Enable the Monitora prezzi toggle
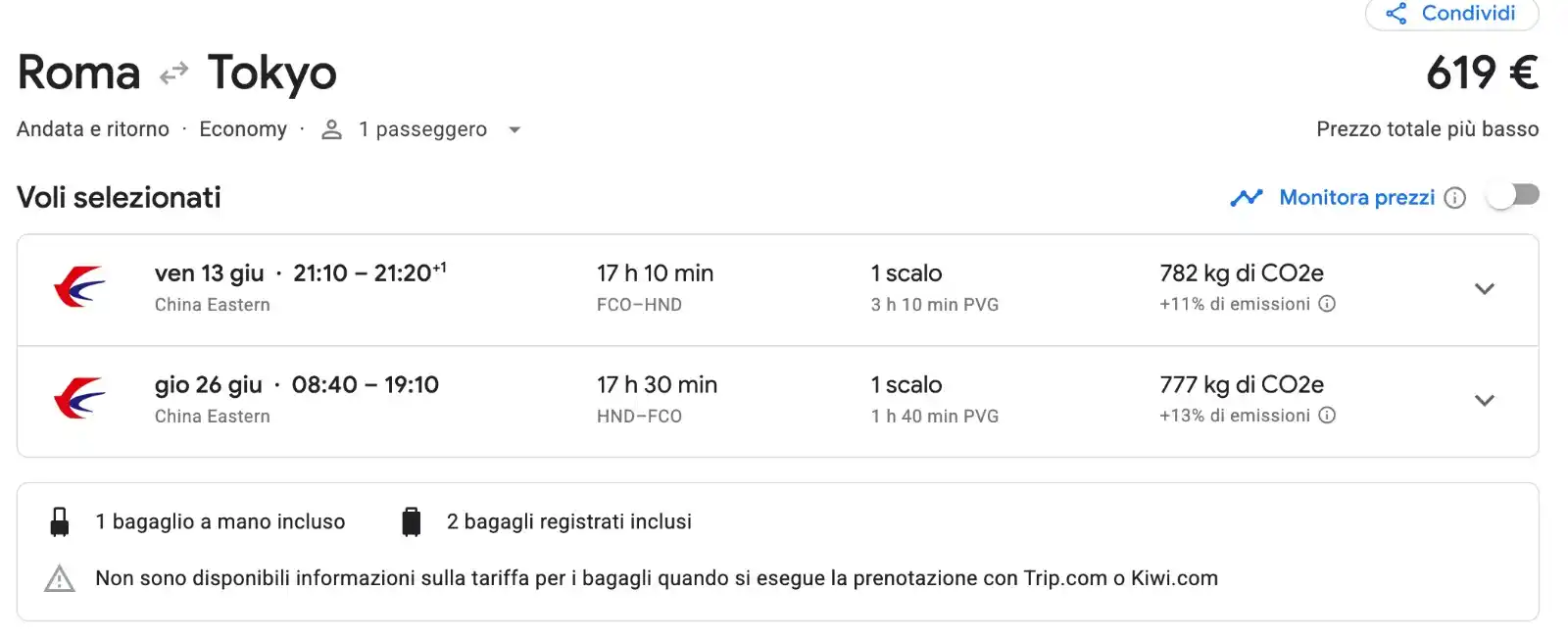 tap(1513, 196)
